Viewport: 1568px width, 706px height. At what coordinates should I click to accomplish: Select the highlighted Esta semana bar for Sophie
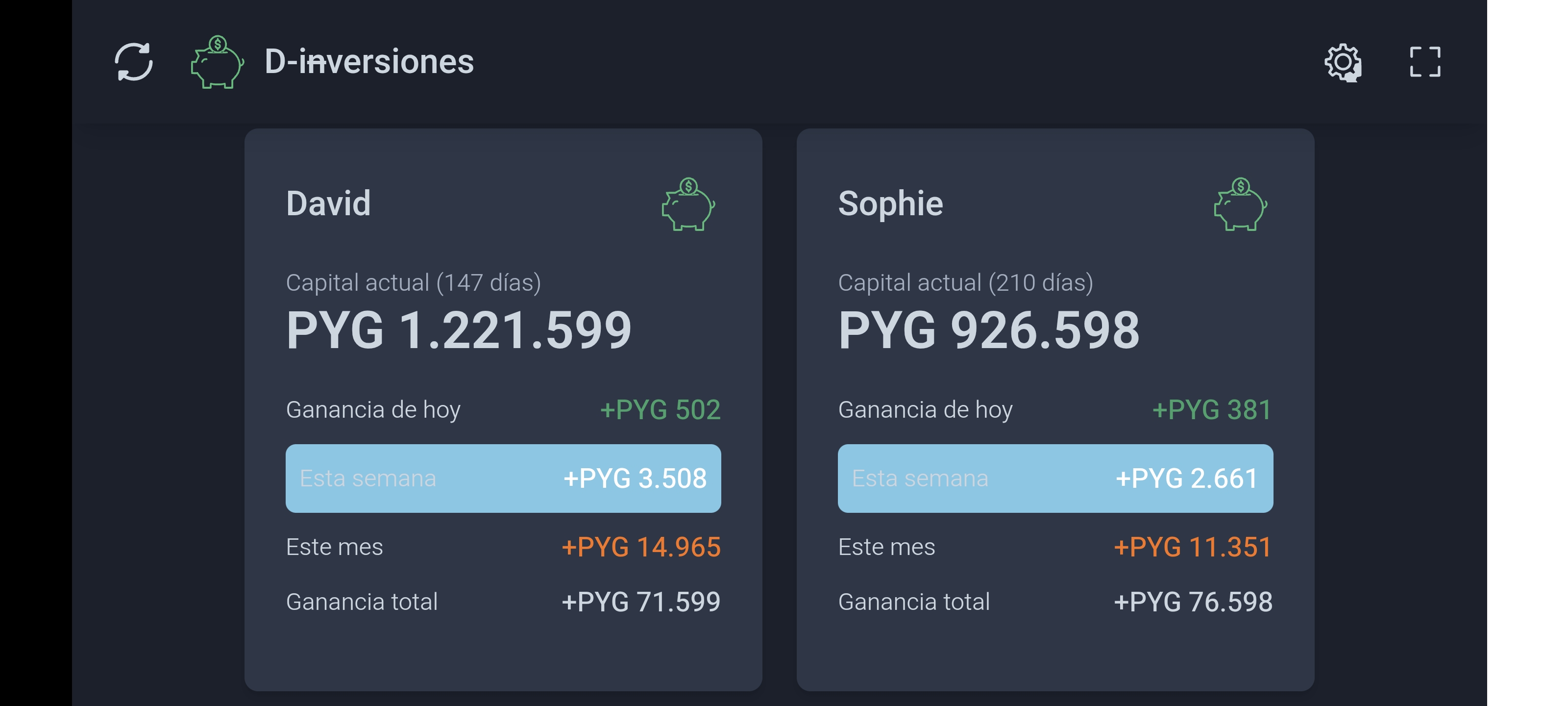click(1055, 478)
